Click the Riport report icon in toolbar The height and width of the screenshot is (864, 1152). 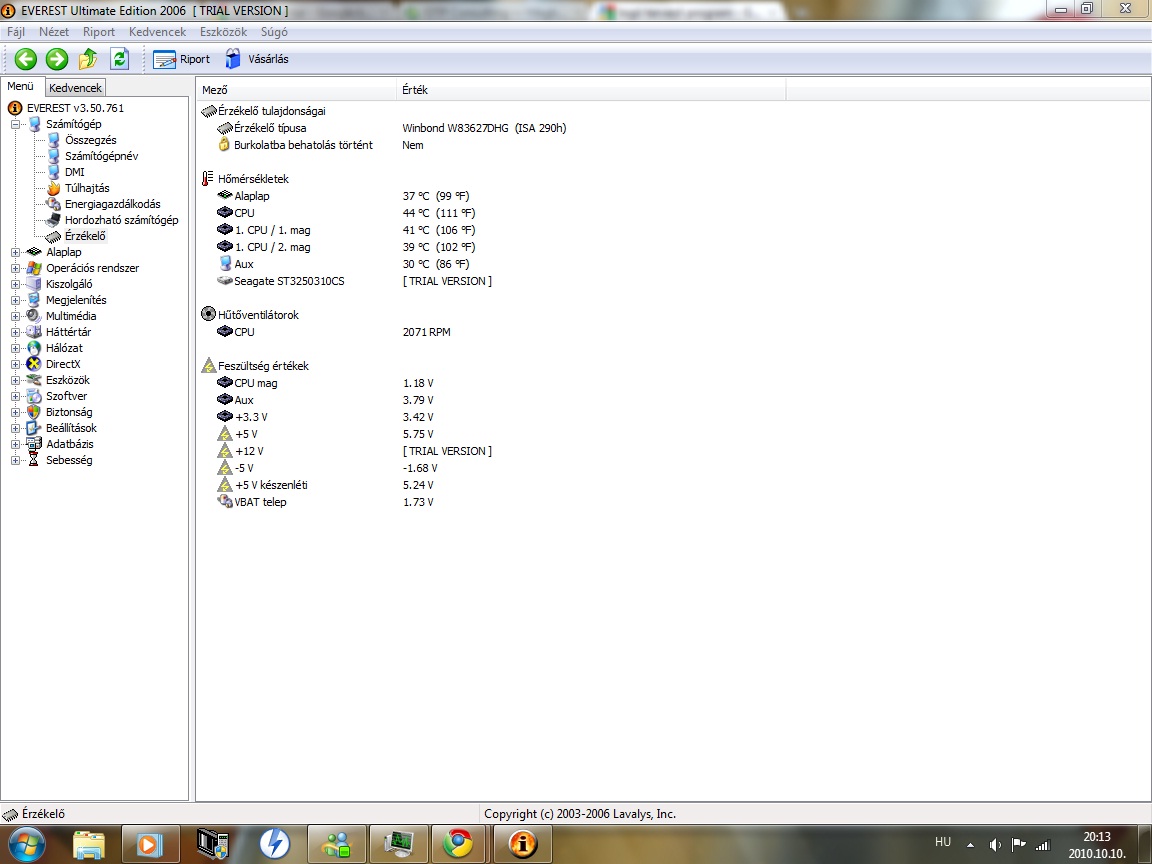pyautogui.click(x=164, y=60)
